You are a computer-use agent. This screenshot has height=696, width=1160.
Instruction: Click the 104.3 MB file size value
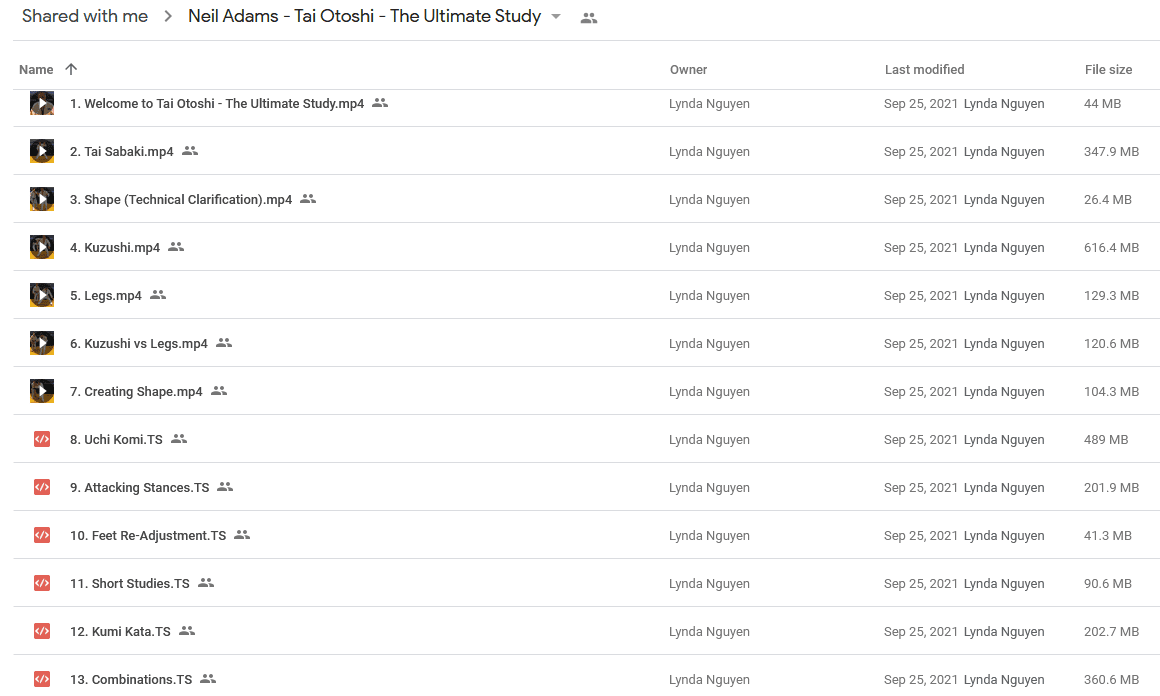(1111, 391)
